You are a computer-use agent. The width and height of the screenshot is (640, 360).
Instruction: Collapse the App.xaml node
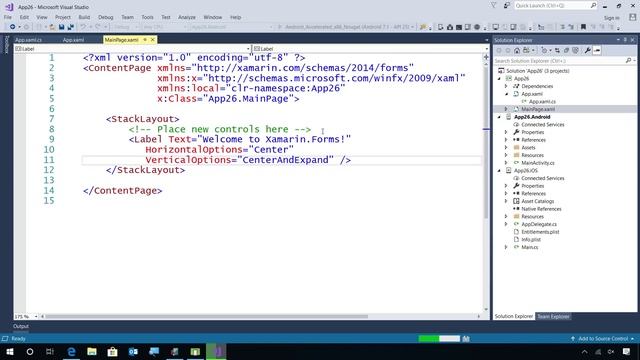click(506, 94)
